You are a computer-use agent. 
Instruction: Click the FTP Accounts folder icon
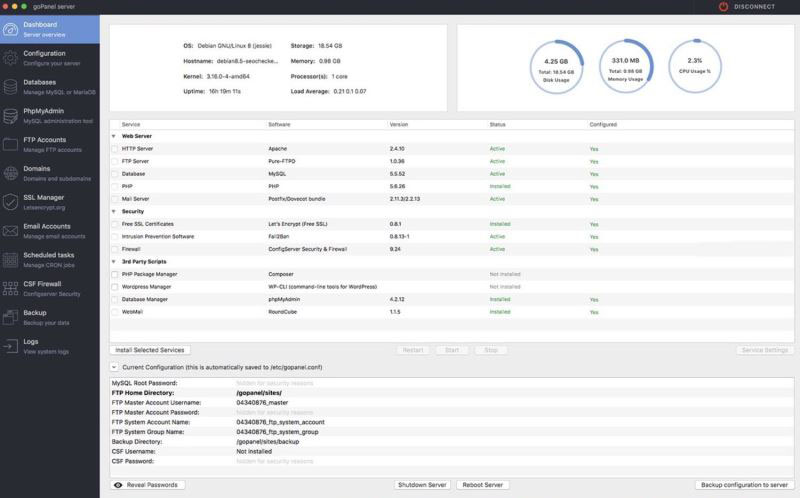coord(10,145)
